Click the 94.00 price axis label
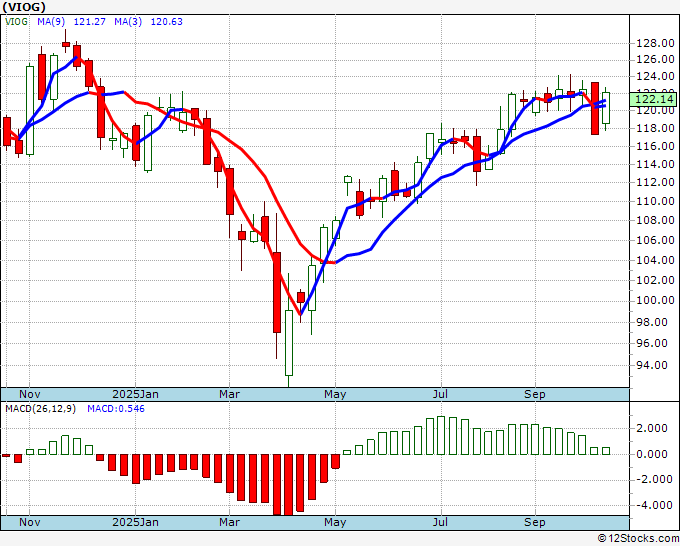This screenshot has width=680, height=546. point(652,365)
